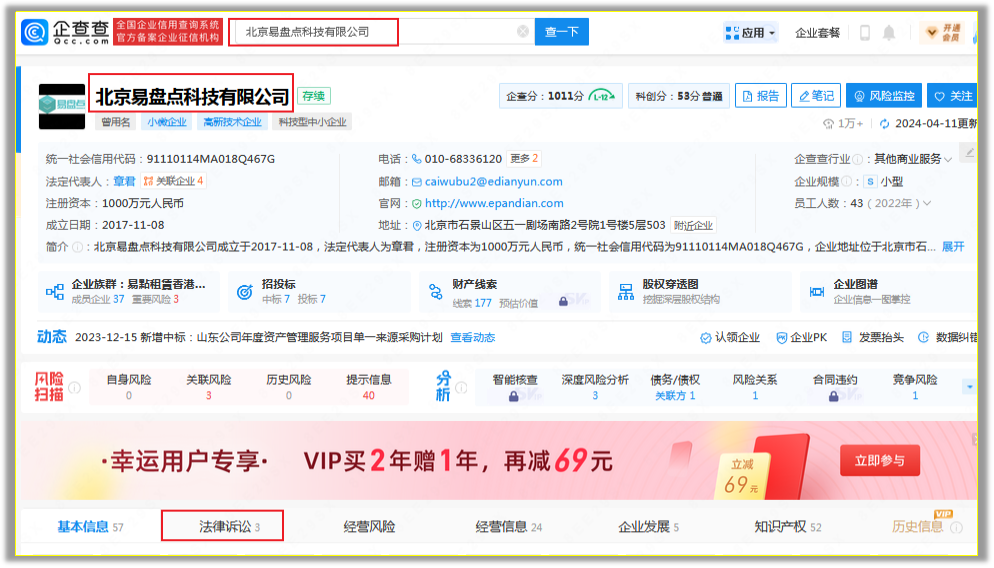The height and width of the screenshot is (568, 994).
Task: Open the 企业图谱 icon
Action: 816,292
